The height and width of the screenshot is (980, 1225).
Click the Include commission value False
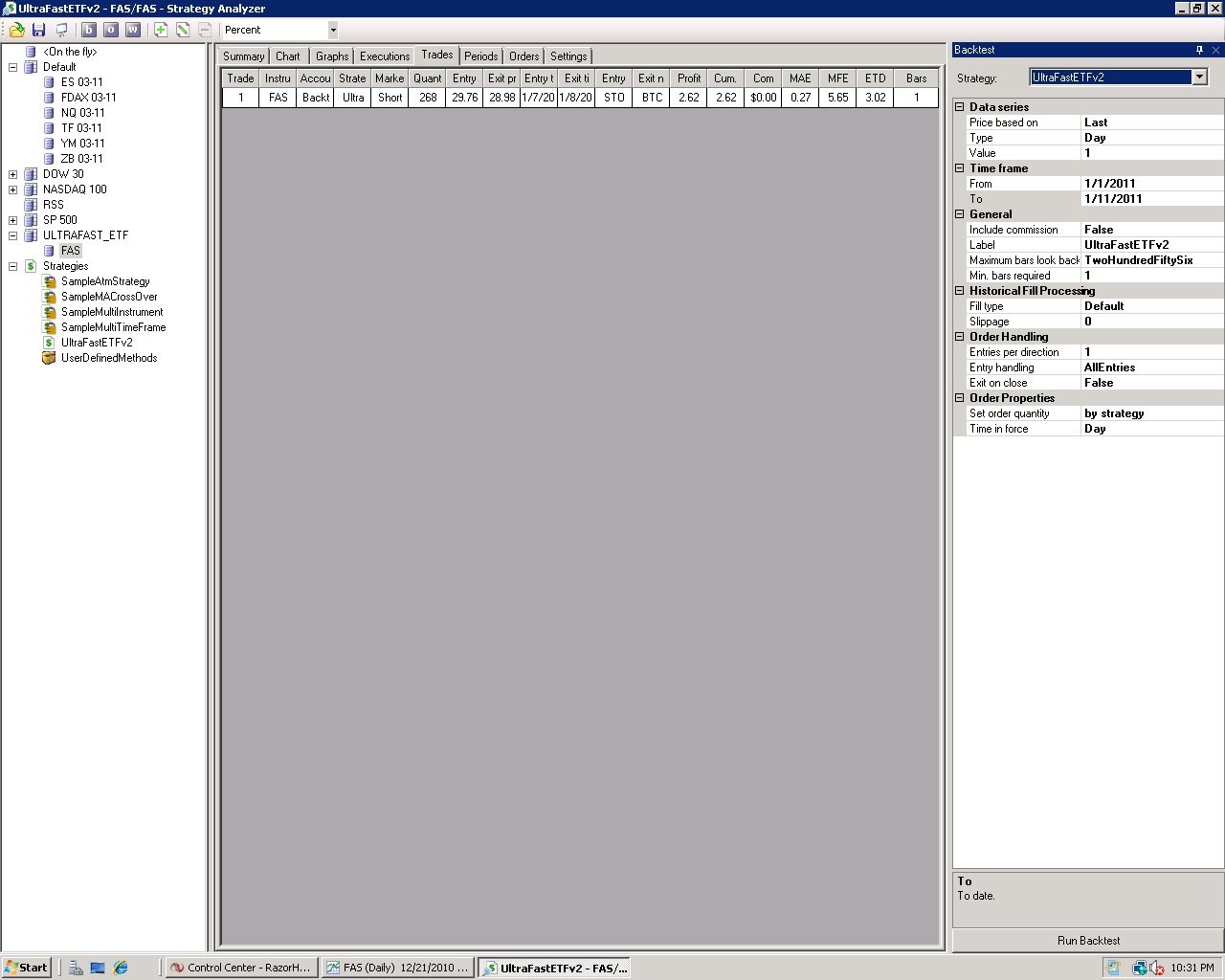click(1152, 230)
